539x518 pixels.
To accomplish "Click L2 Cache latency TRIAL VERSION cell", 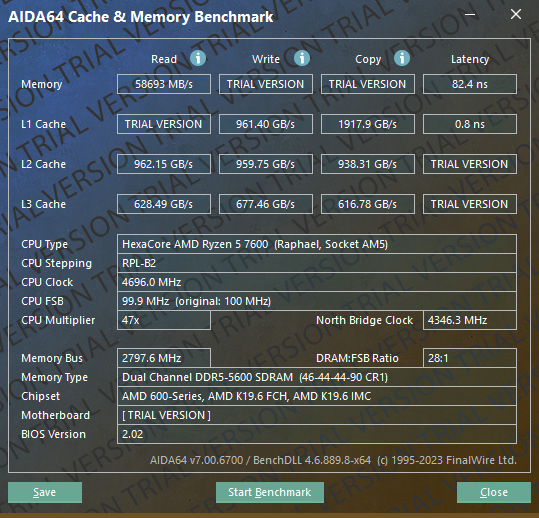I will pyautogui.click(x=470, y=164).
